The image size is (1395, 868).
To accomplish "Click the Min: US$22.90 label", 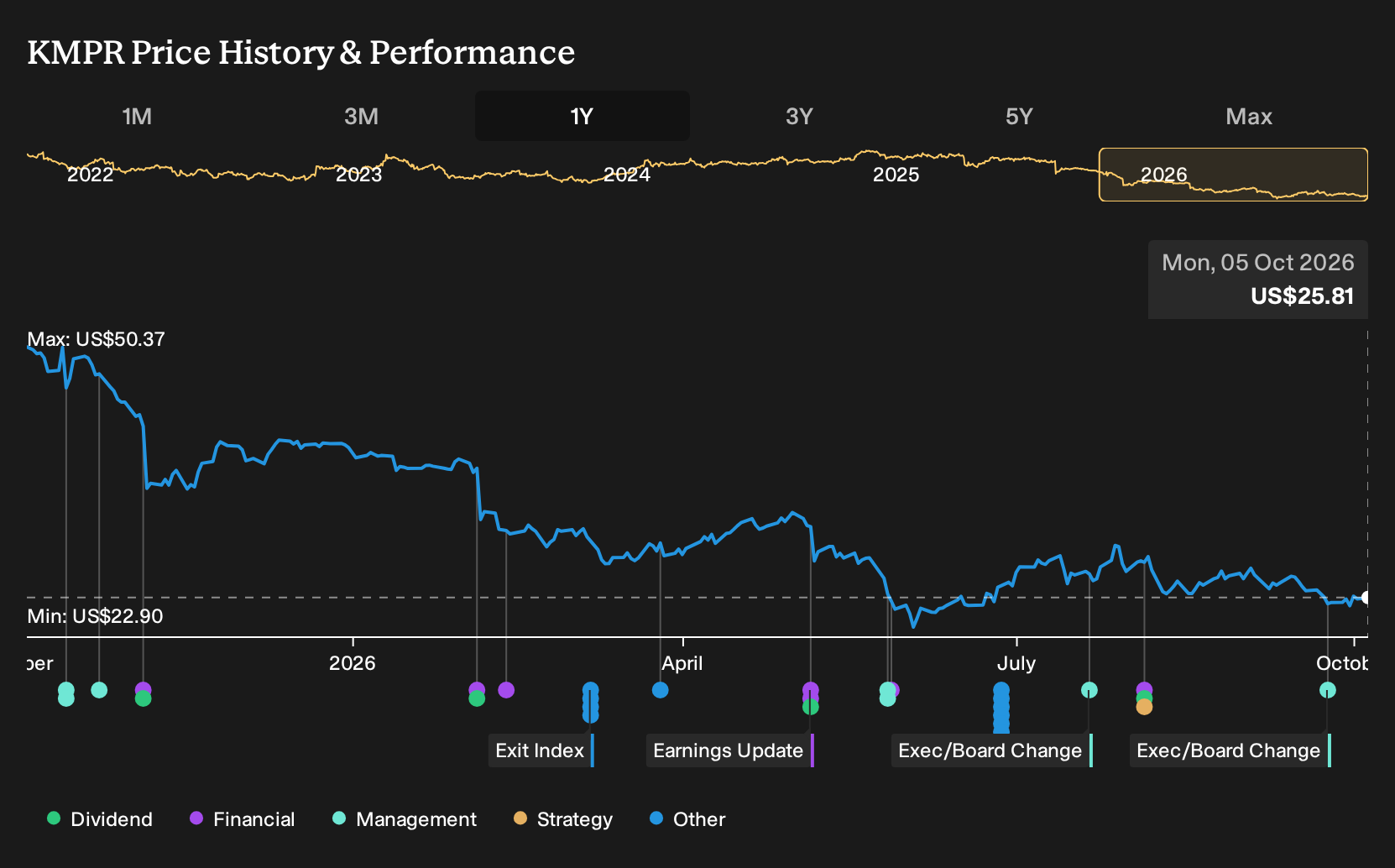I will coord(95,616).
